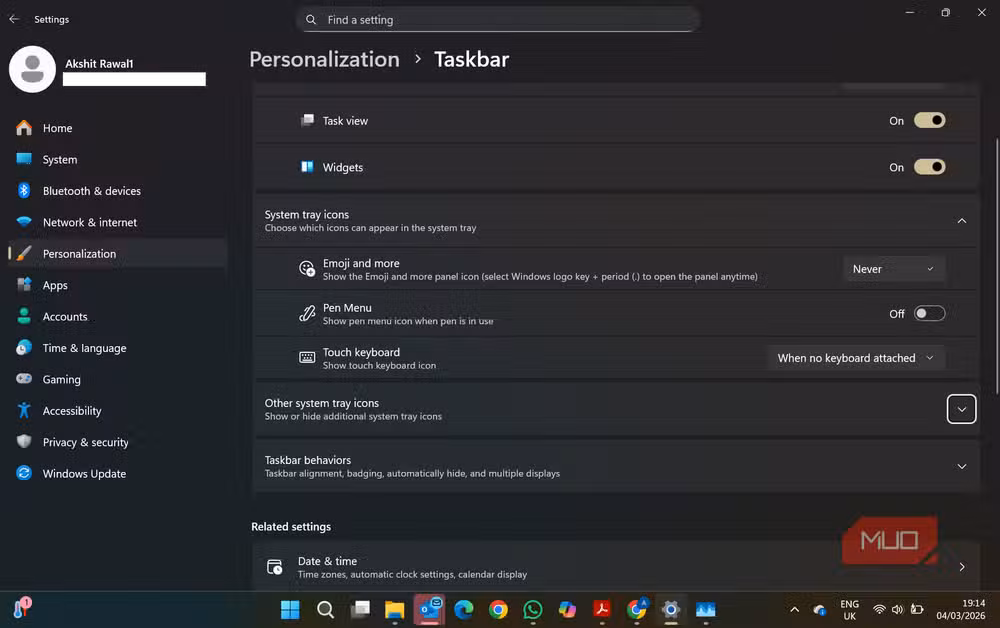Enable the Pen Menu toggle
Viewport: 1000px width, 628px height.
929,314
